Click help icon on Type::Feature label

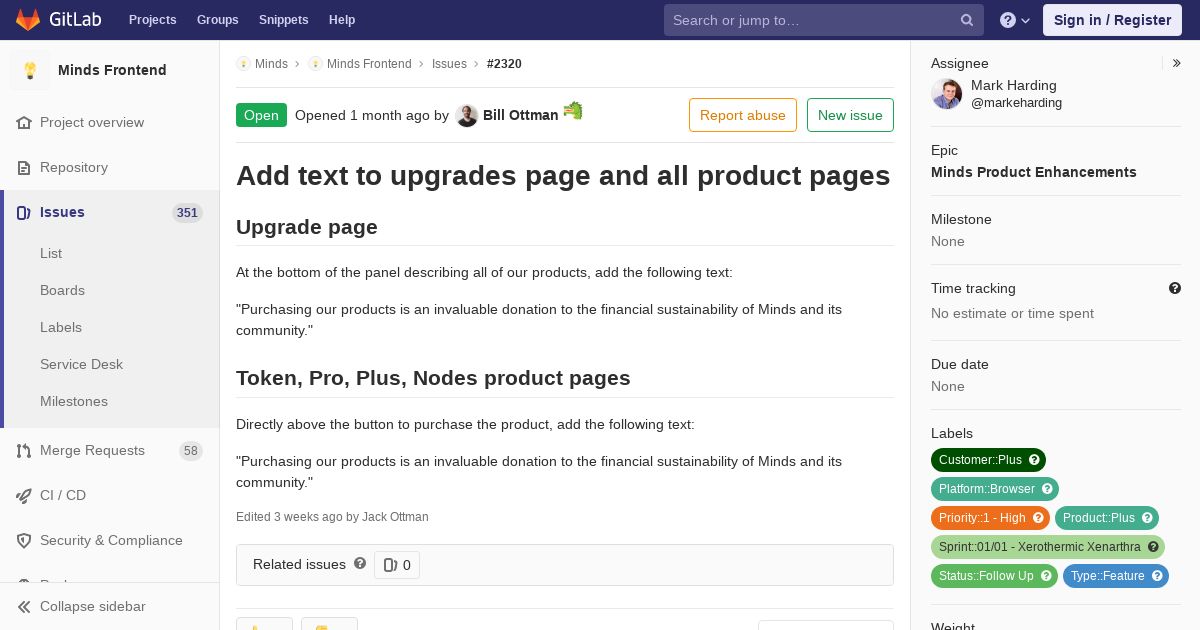1158,576
